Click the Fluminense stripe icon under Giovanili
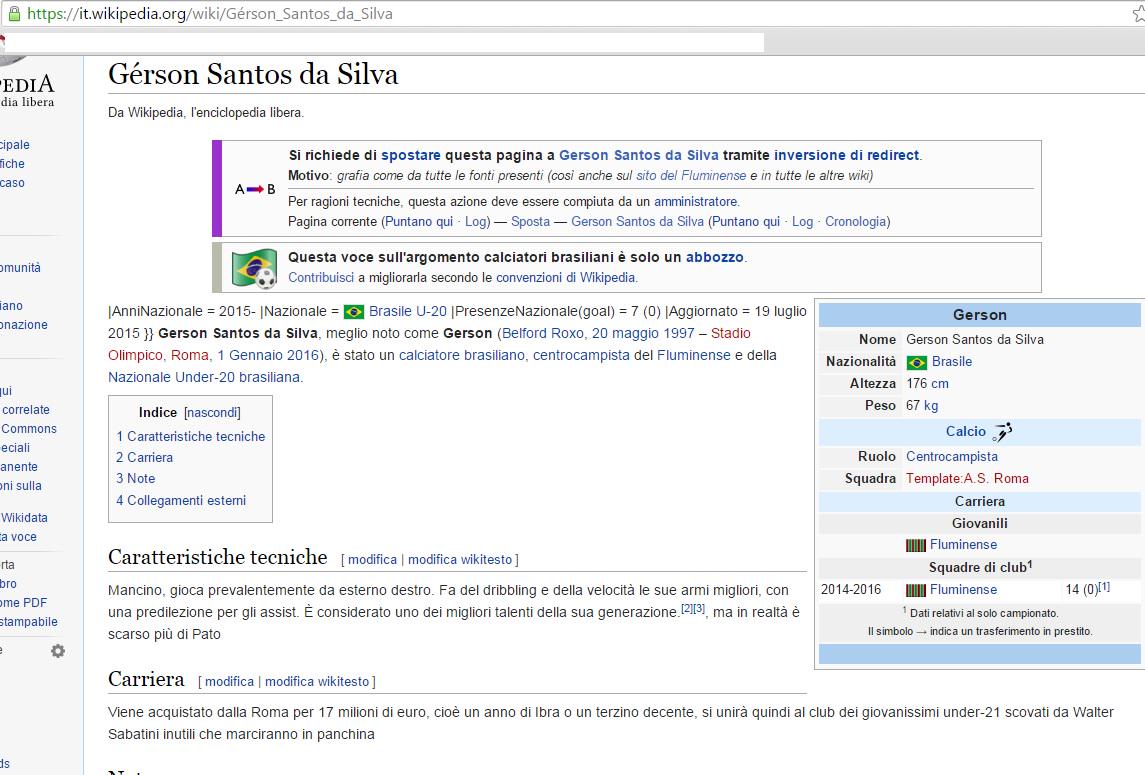 click(916, 545)
